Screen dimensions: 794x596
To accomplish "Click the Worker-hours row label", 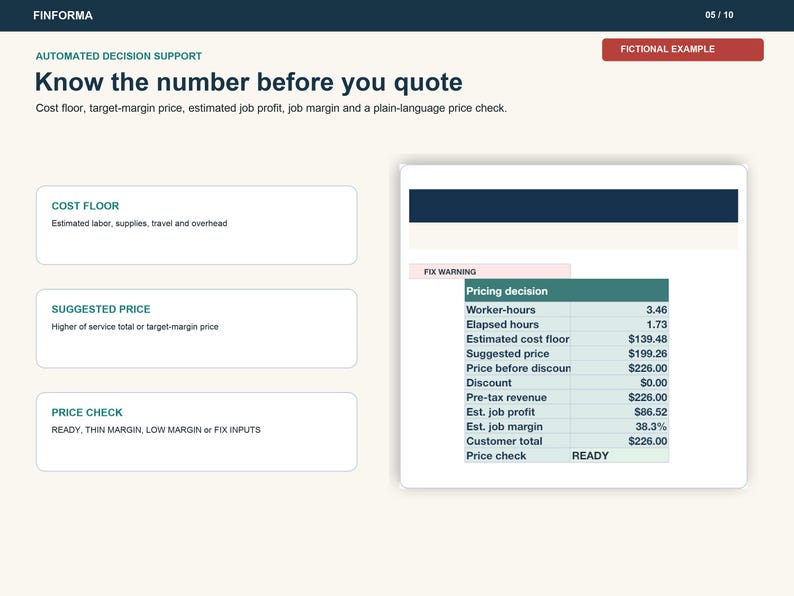I will [501, 310].
